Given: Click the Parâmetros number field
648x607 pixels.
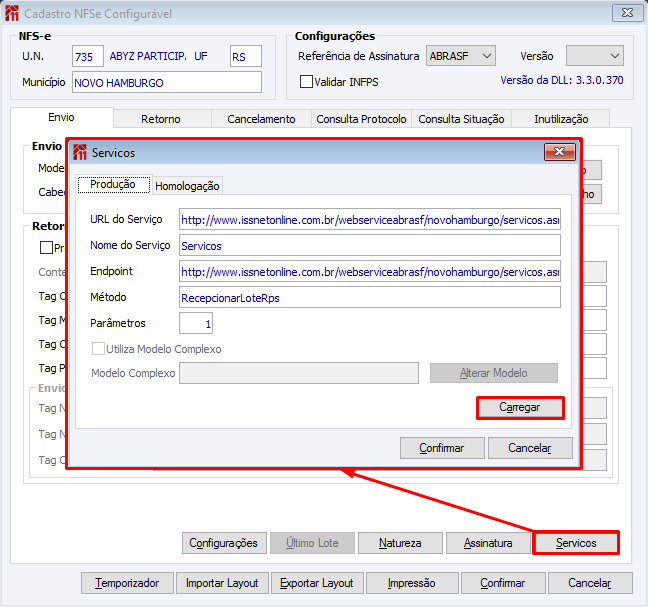Looking at the screenshot, I should click(x=195, y=323).
